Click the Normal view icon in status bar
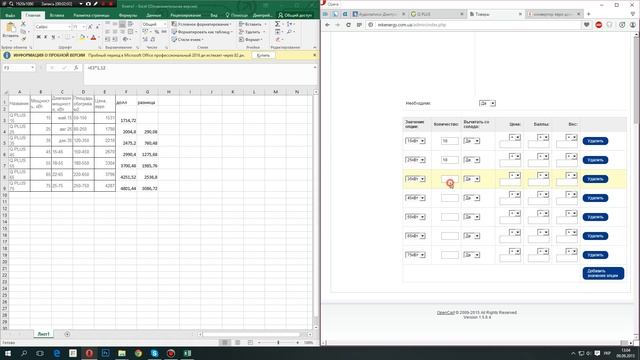 point(224,342)
